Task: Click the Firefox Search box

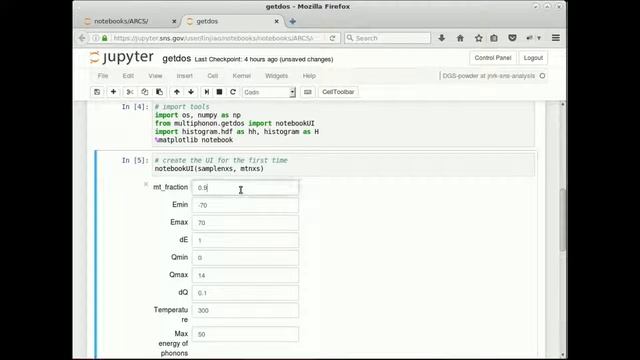Action: [387, 38]
